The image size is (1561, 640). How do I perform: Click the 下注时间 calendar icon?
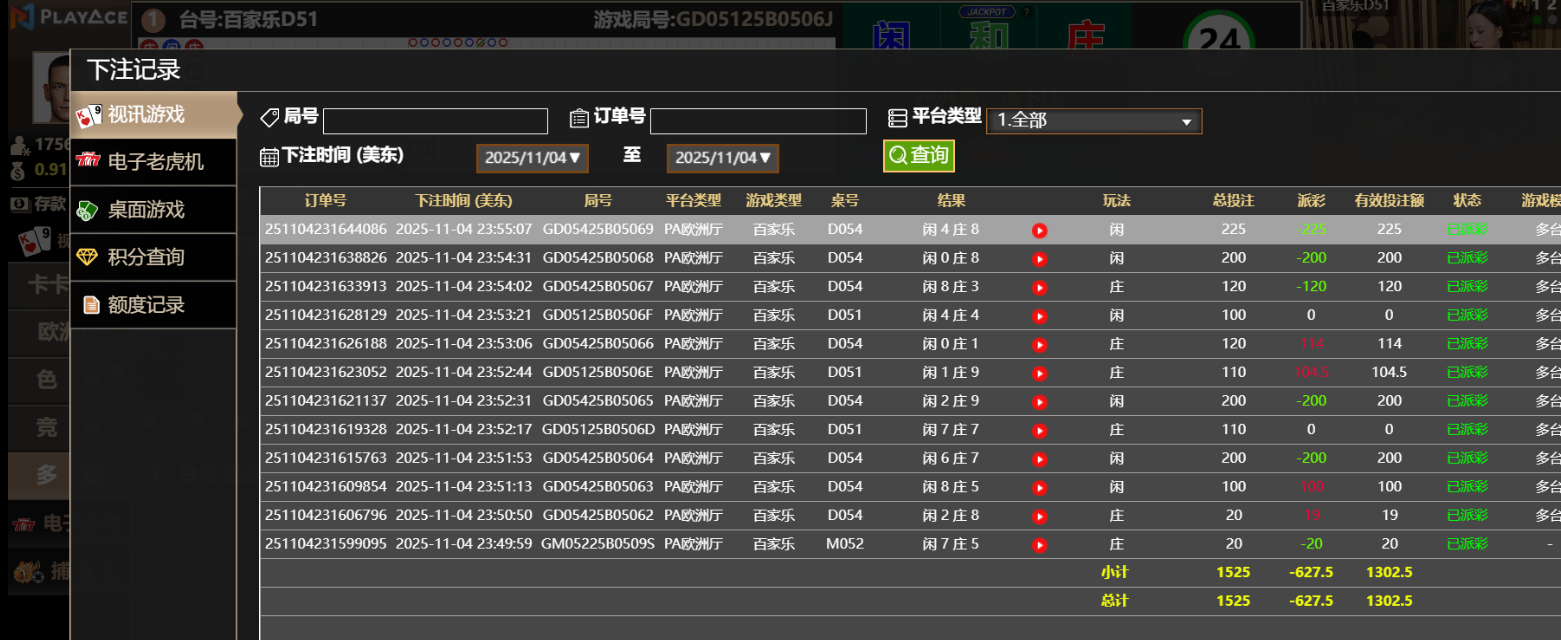[269, 156]
